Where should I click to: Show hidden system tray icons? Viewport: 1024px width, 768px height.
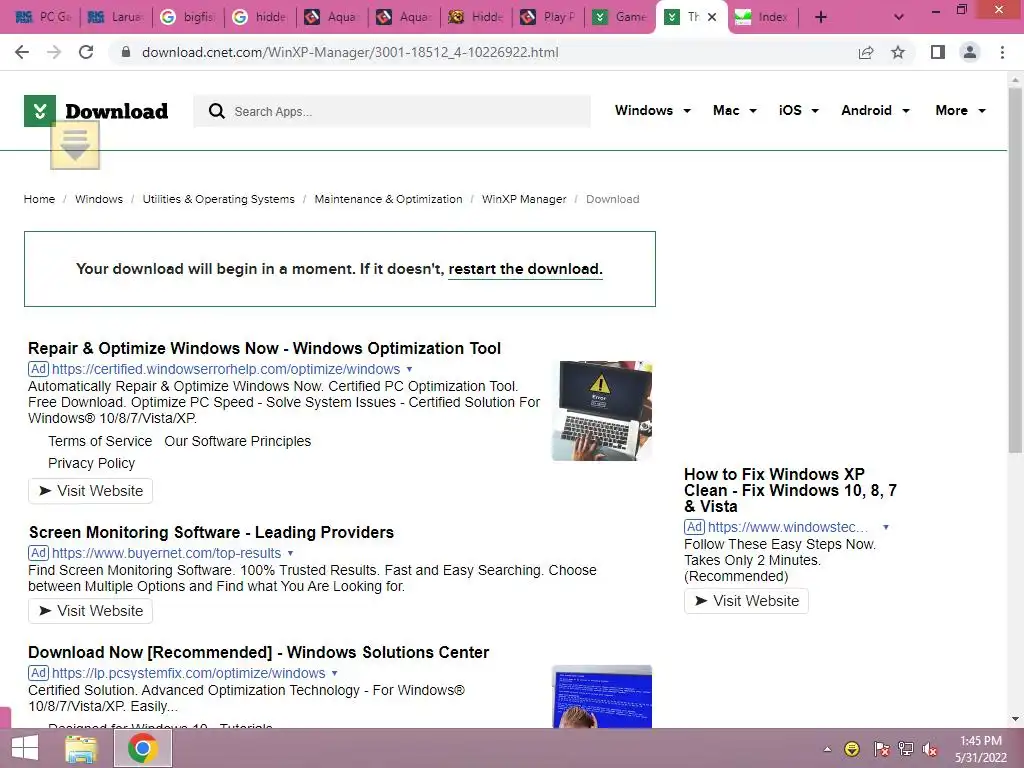click(827, 749)
